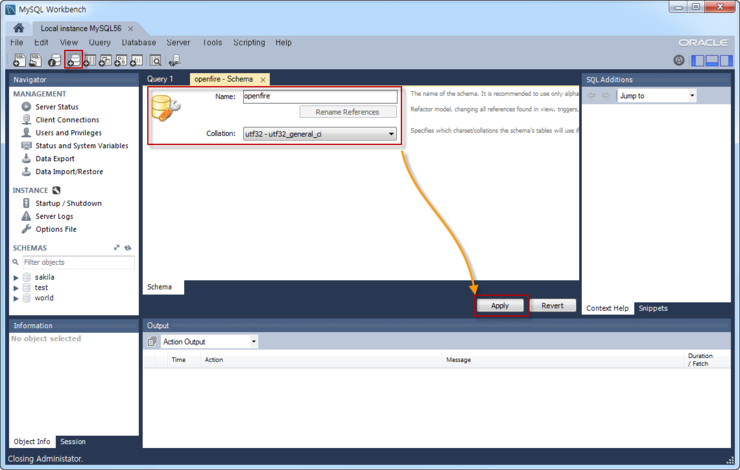Screen dimensions: 740x470
Task: Click the copy output icon beside Action Output
Action: [x=152, y=342]
